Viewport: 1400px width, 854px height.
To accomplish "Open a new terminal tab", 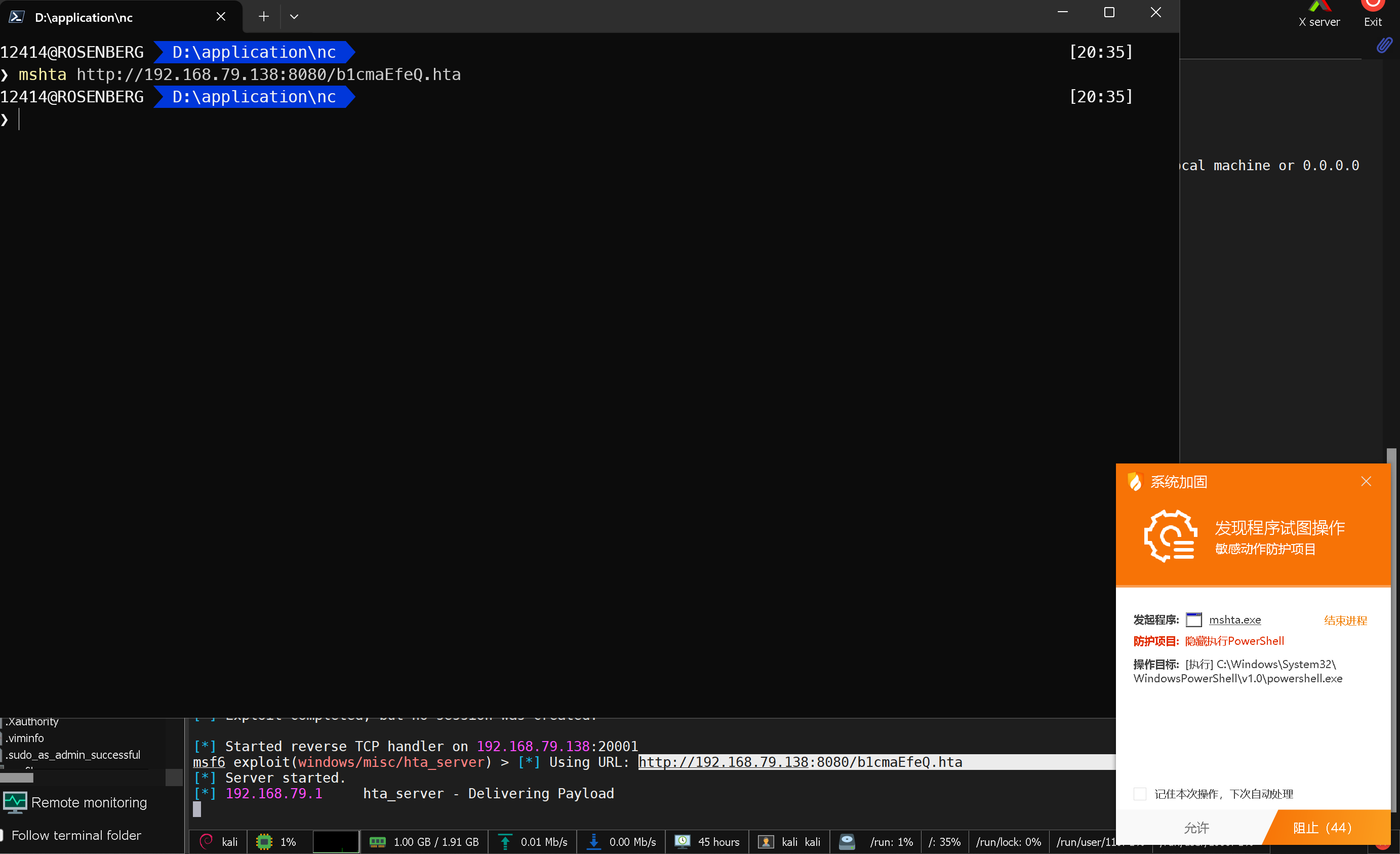I will tap(264, 17).
